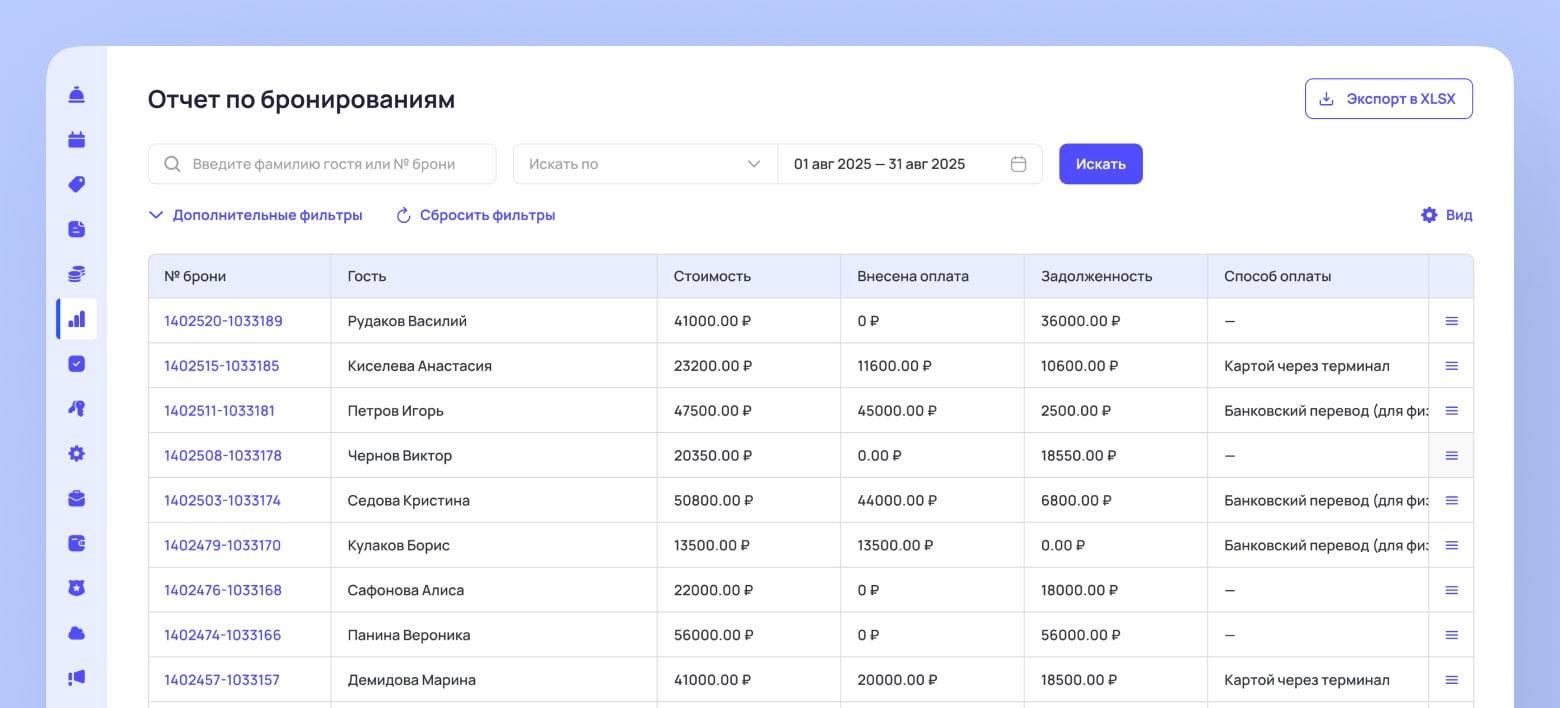Open booking 1402479-1033170
Screen dimensions: 1560x708
(x=222, y=545)
